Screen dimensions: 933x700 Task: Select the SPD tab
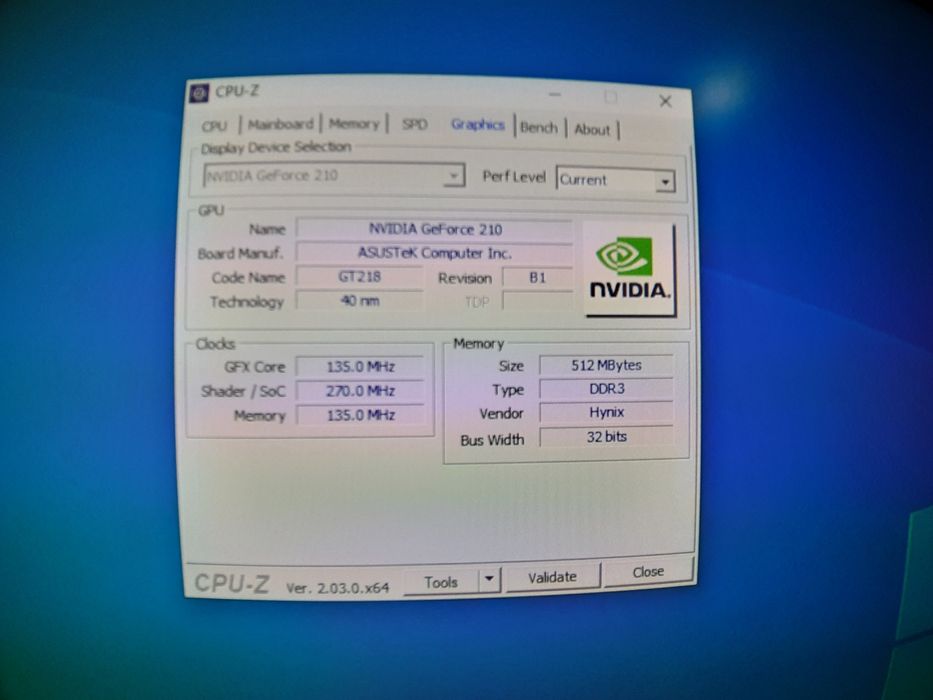(414, 124)
